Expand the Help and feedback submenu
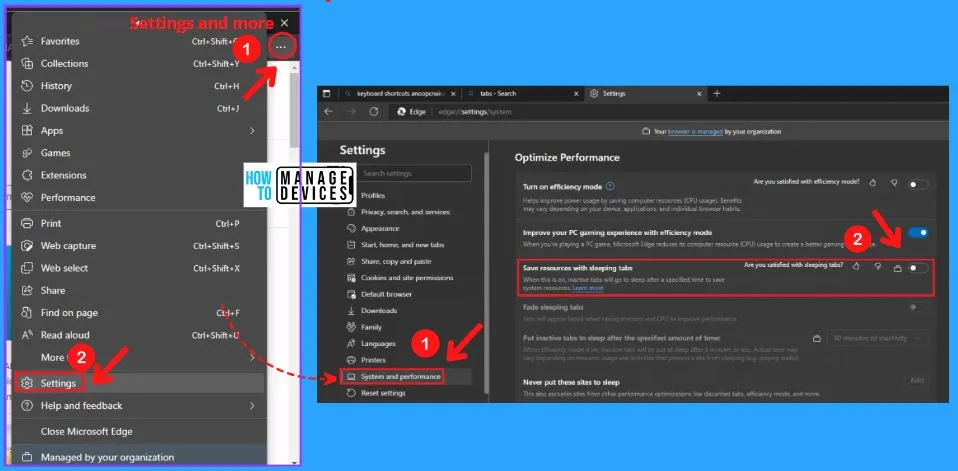The width and height of the screenshot is (958, 471). [x=252, y=406]
